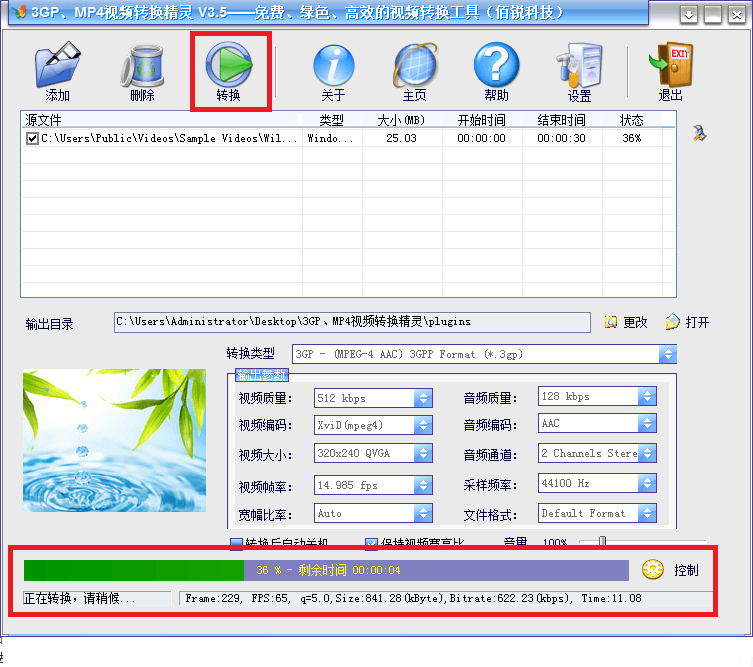753x667 pixels.
Task: Click the 大小(MB) column header
Action: tap(402, 120)
